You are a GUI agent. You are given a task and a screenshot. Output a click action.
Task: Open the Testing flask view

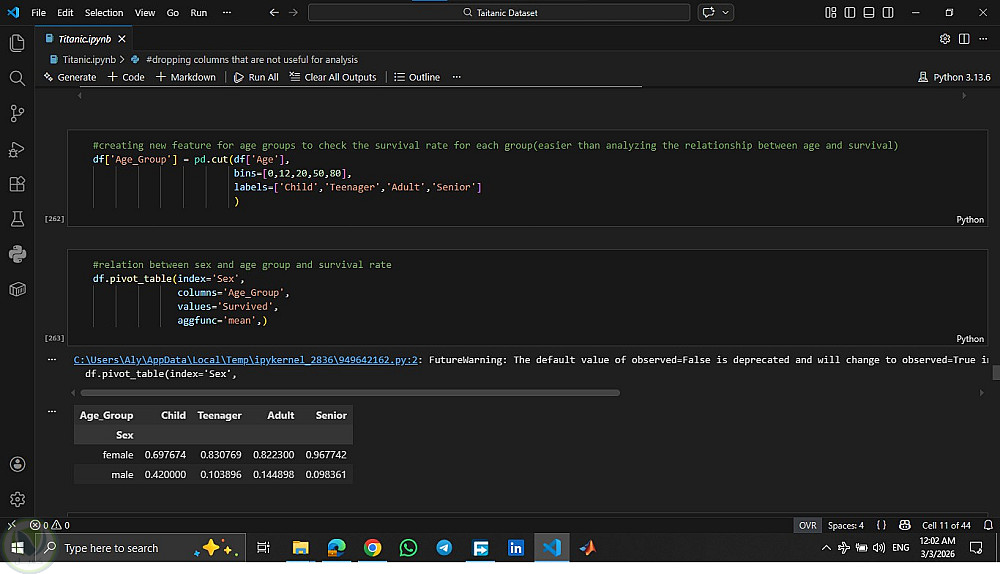pyautogui.click(x=16, y=218)
